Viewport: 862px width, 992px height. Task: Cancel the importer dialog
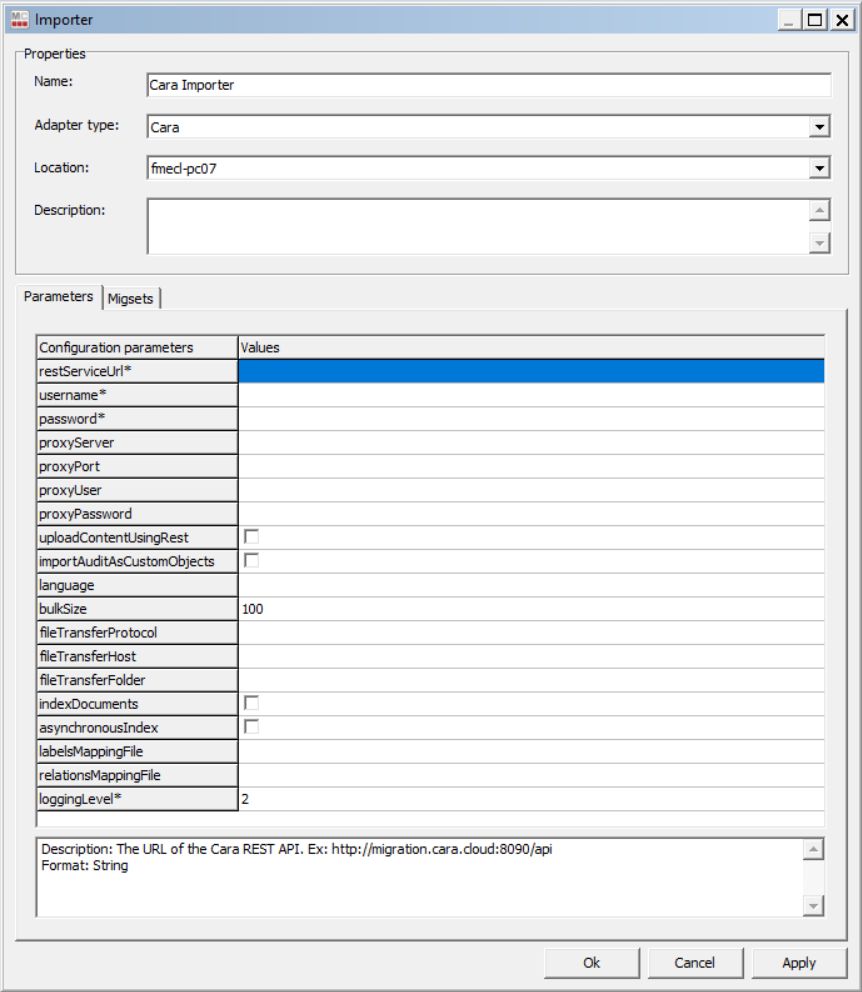694,963
